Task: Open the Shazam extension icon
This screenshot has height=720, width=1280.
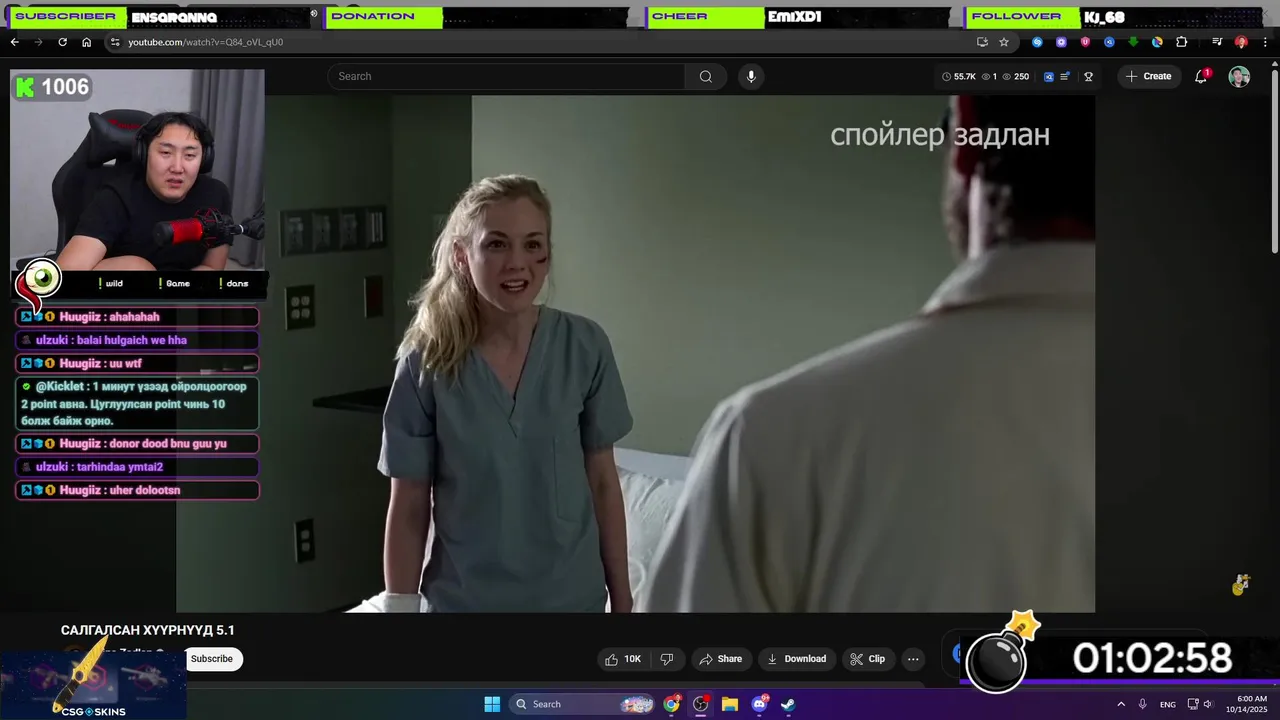Action: coord(1037,42)
